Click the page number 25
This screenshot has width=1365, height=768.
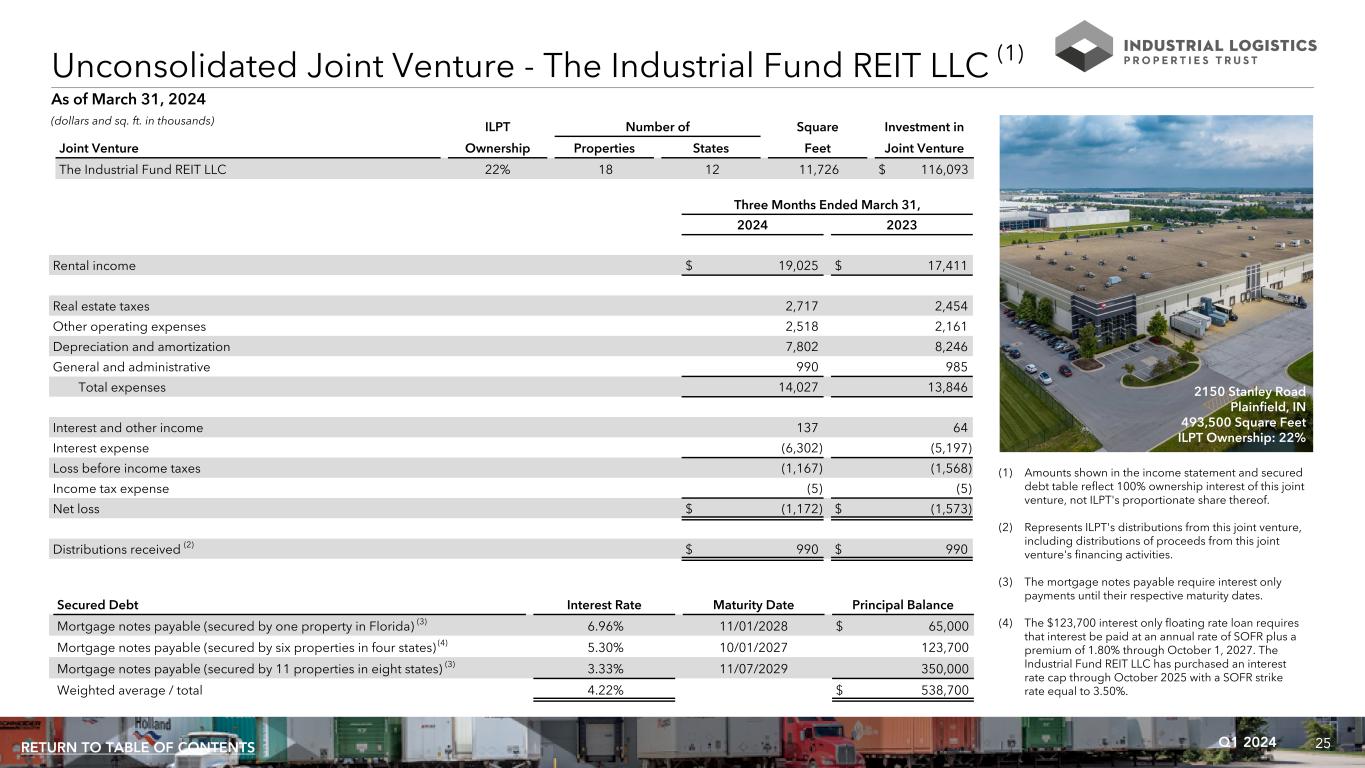click(x=1324, y=743)
